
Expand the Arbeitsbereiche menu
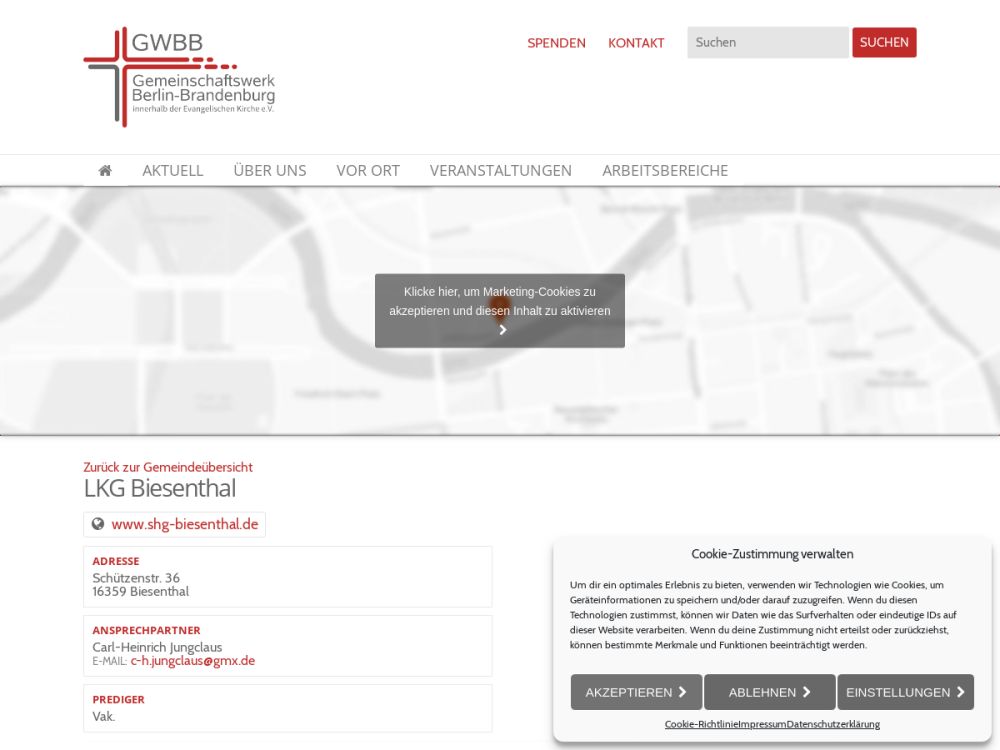click(664, 171)
